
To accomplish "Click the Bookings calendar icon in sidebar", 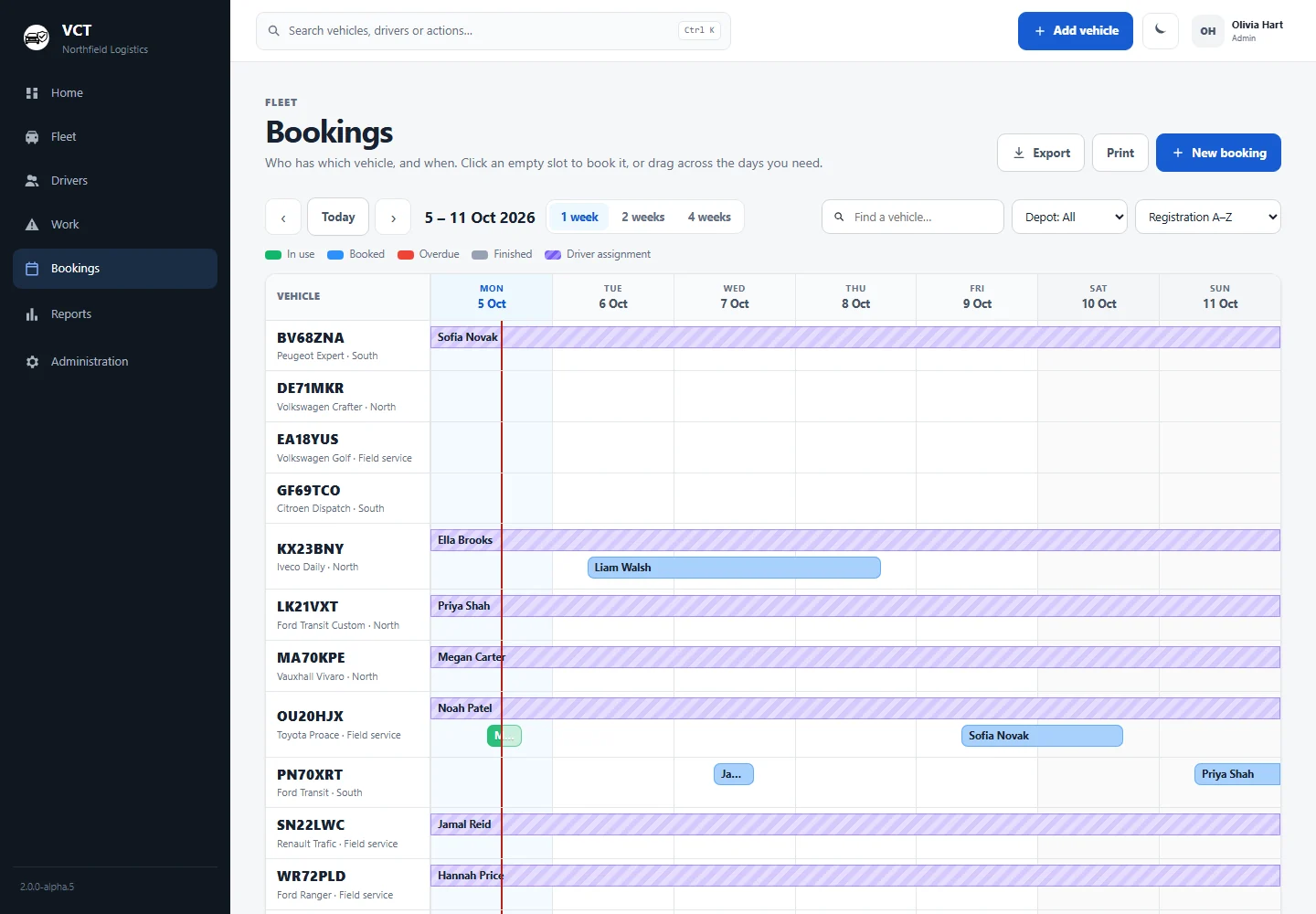I will 32,269.
